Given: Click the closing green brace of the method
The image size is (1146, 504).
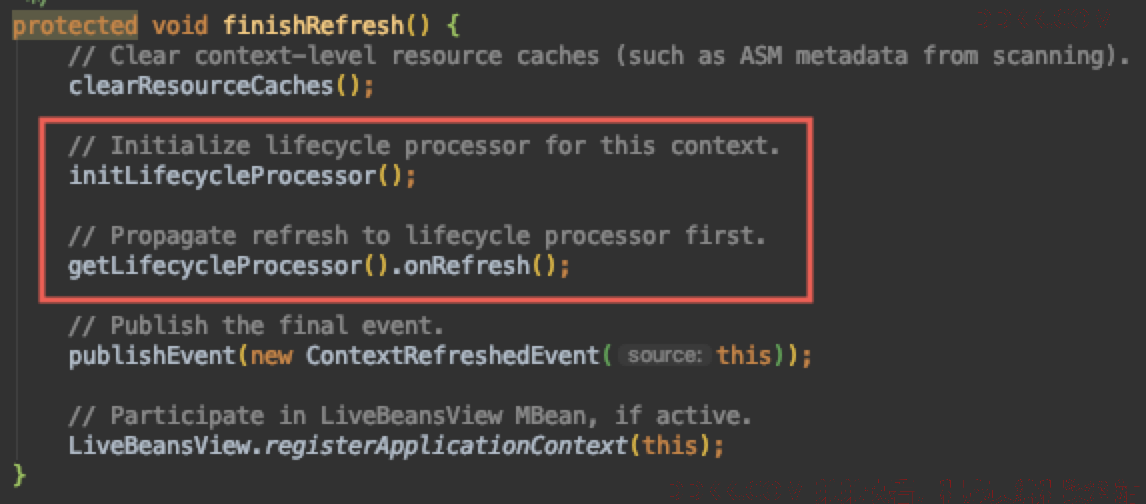Looking at the screenshot, I should (x=19, y=476).
